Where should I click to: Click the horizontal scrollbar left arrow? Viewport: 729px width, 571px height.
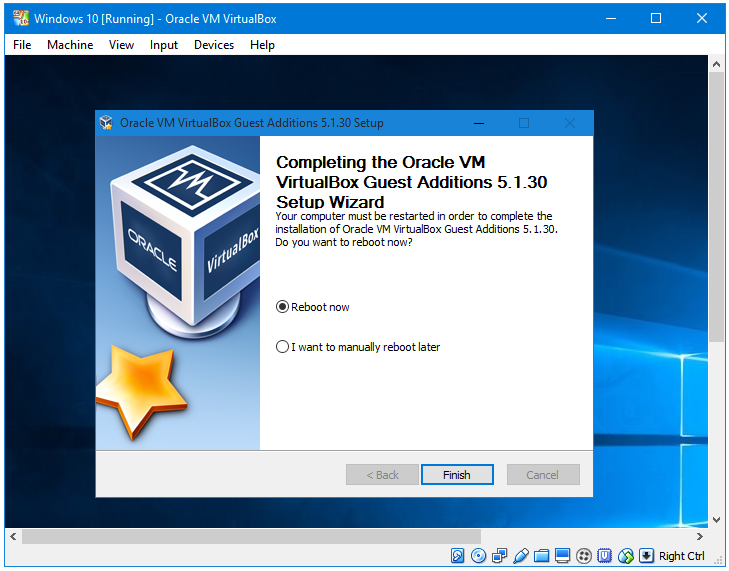click(x=13, y=536)
